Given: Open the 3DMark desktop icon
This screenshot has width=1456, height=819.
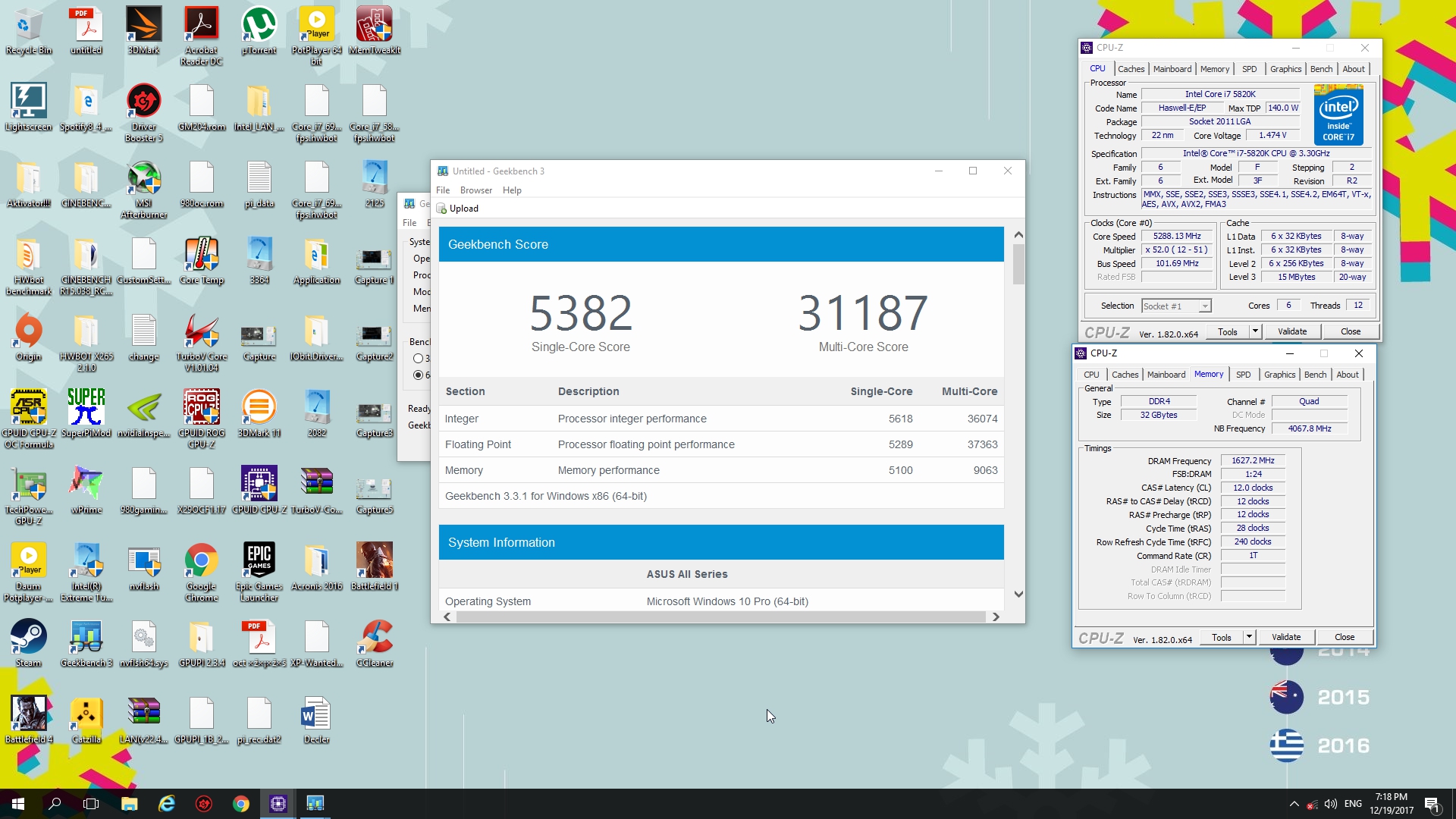Looking at the screenshot, I should [x=143, y=31].
